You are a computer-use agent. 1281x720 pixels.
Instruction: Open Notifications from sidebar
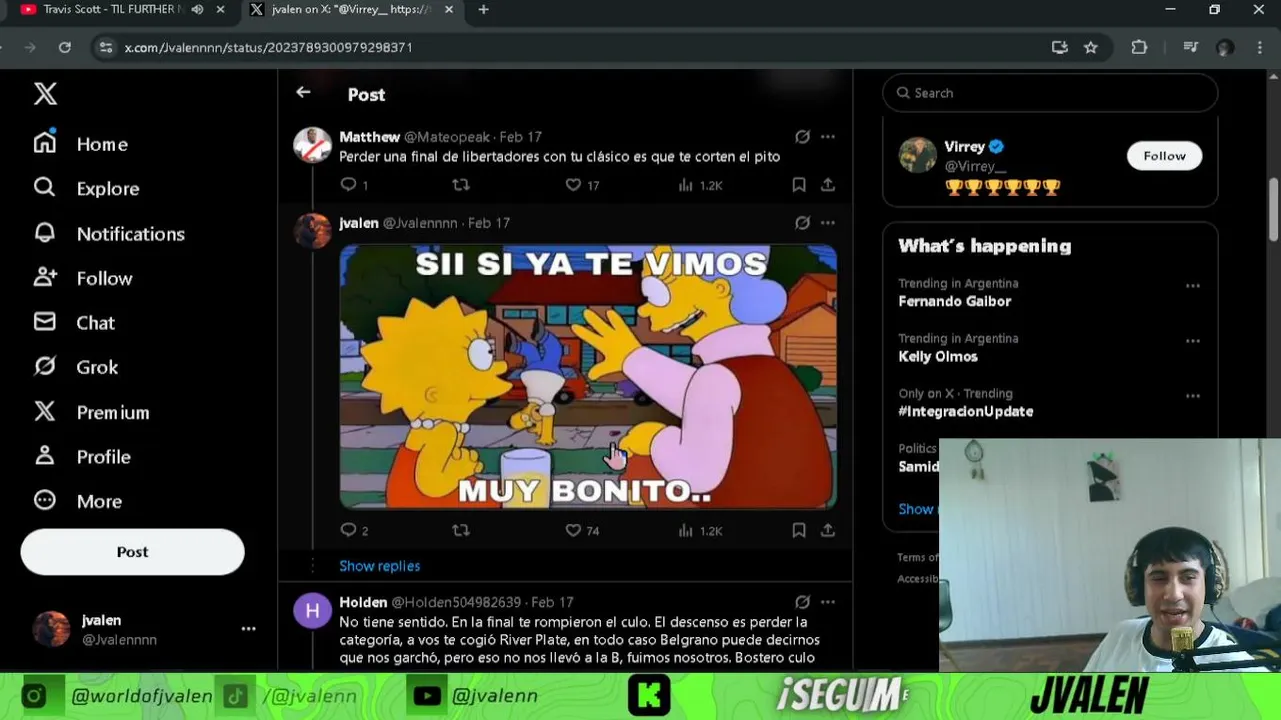pos(109,233)
